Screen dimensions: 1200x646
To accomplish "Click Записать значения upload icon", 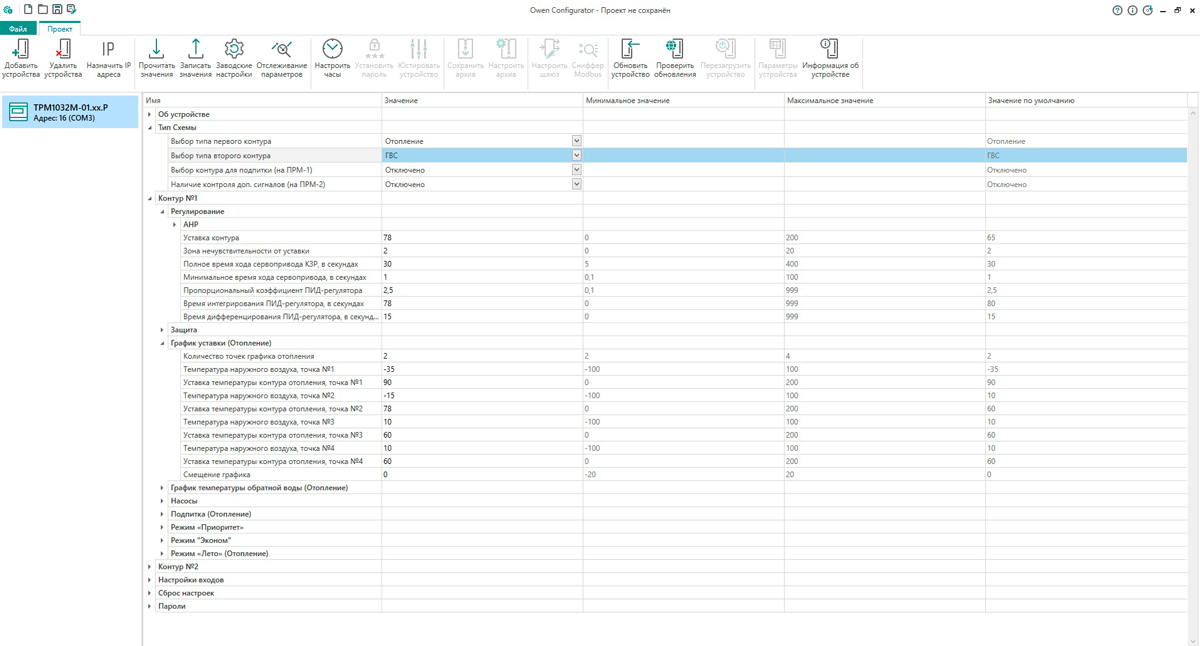I will (x=196, y=50).
